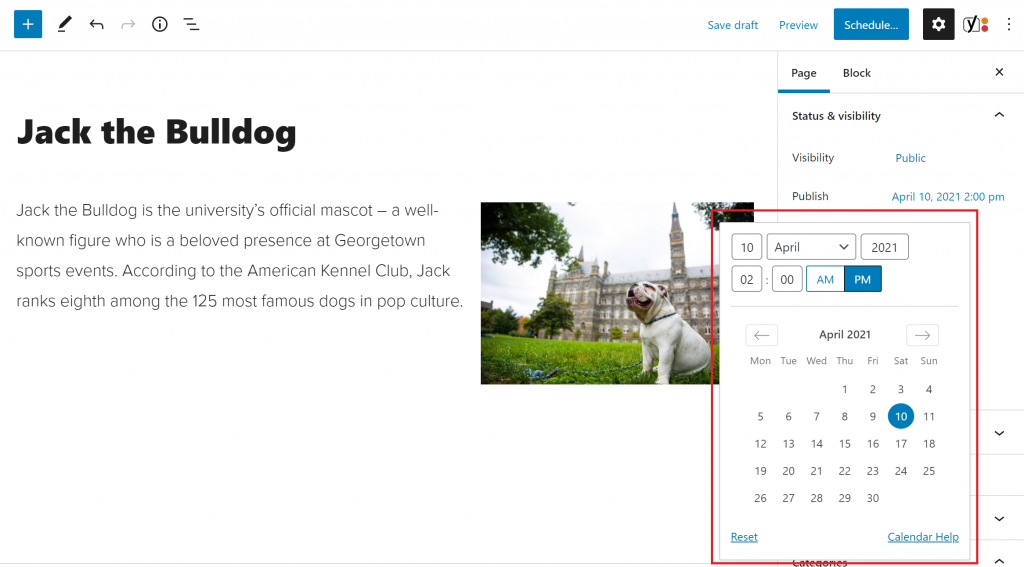Click the Preview button

798,25
